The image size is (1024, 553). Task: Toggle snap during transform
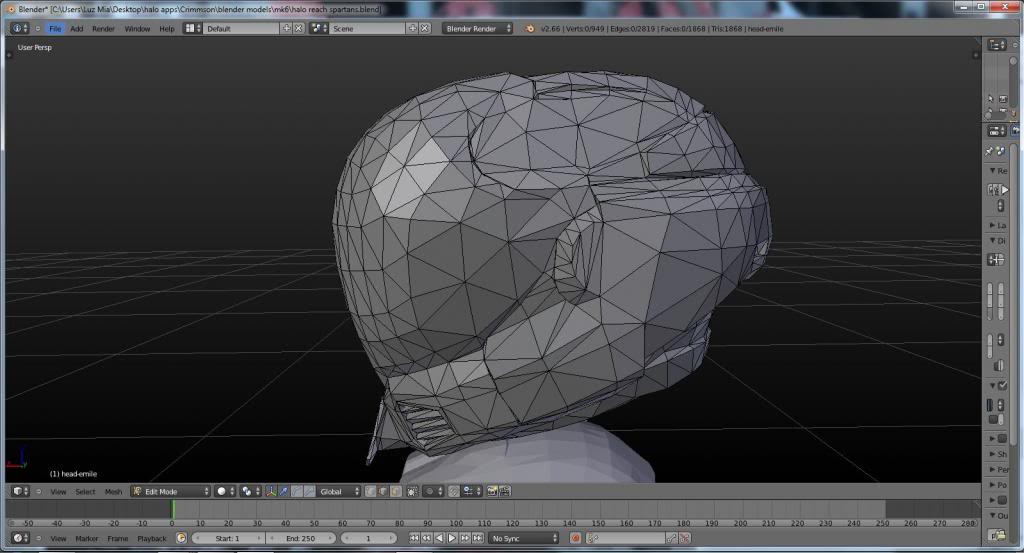click(x=454, y=491)
